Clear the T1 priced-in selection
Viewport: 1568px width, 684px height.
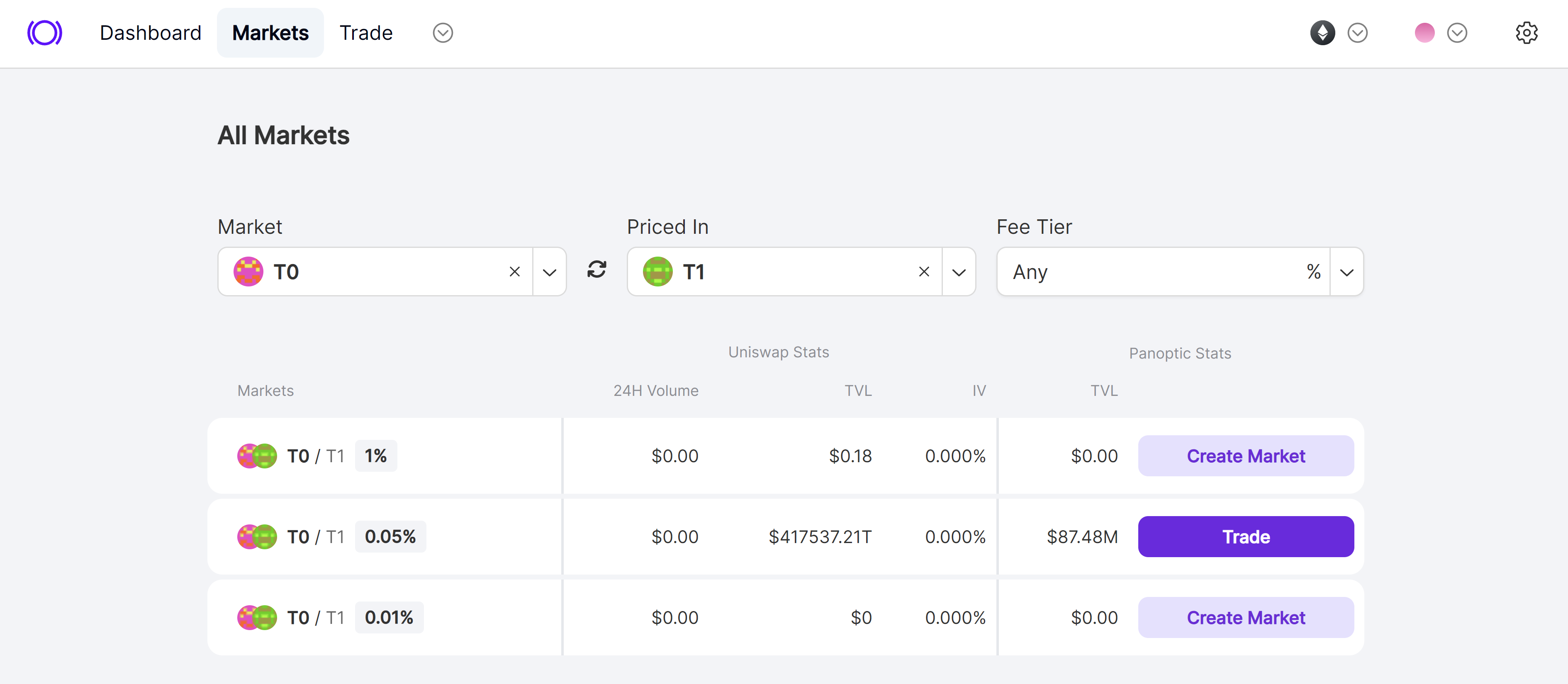pos(923,272)
